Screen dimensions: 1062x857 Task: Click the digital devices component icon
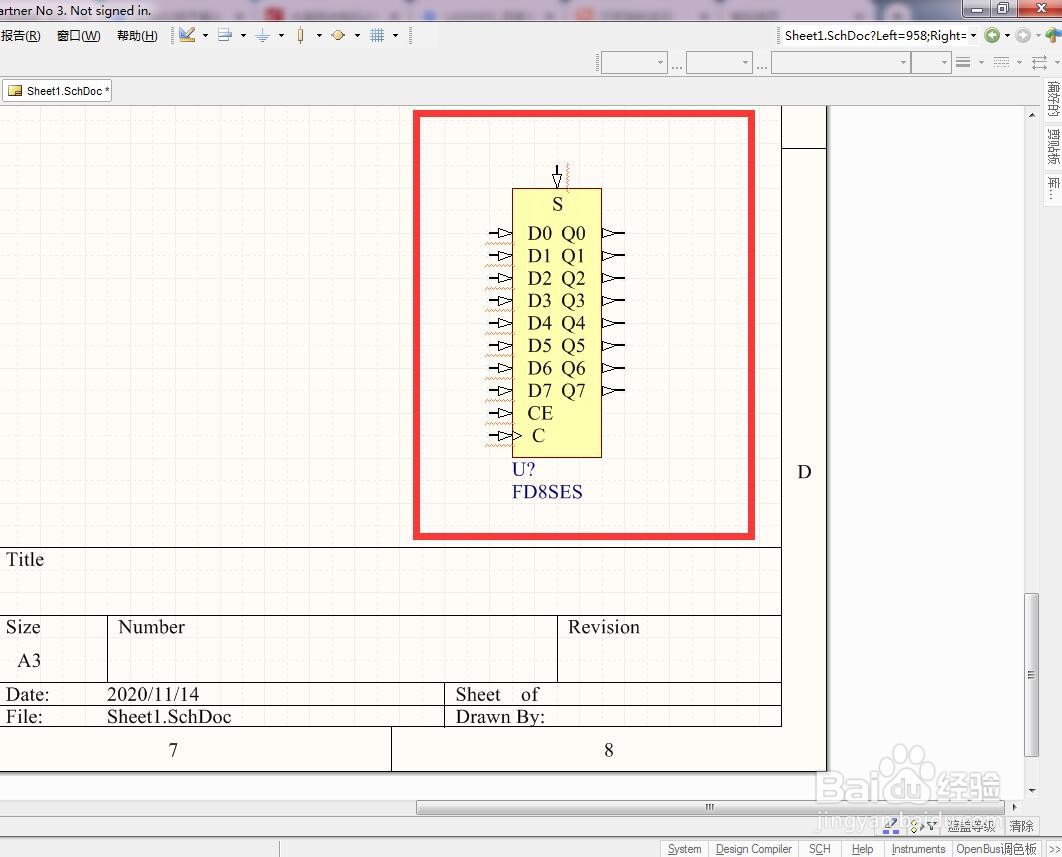301,35
